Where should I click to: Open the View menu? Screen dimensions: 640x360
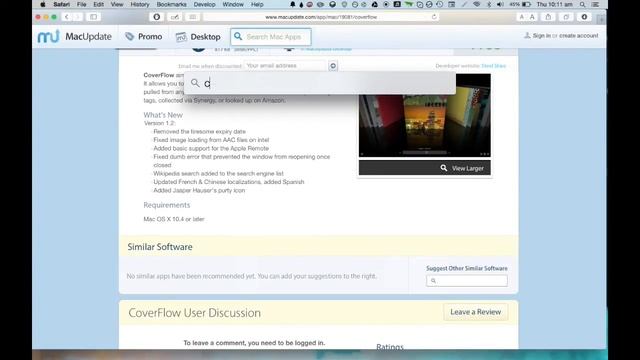click(x=117, y=4)
